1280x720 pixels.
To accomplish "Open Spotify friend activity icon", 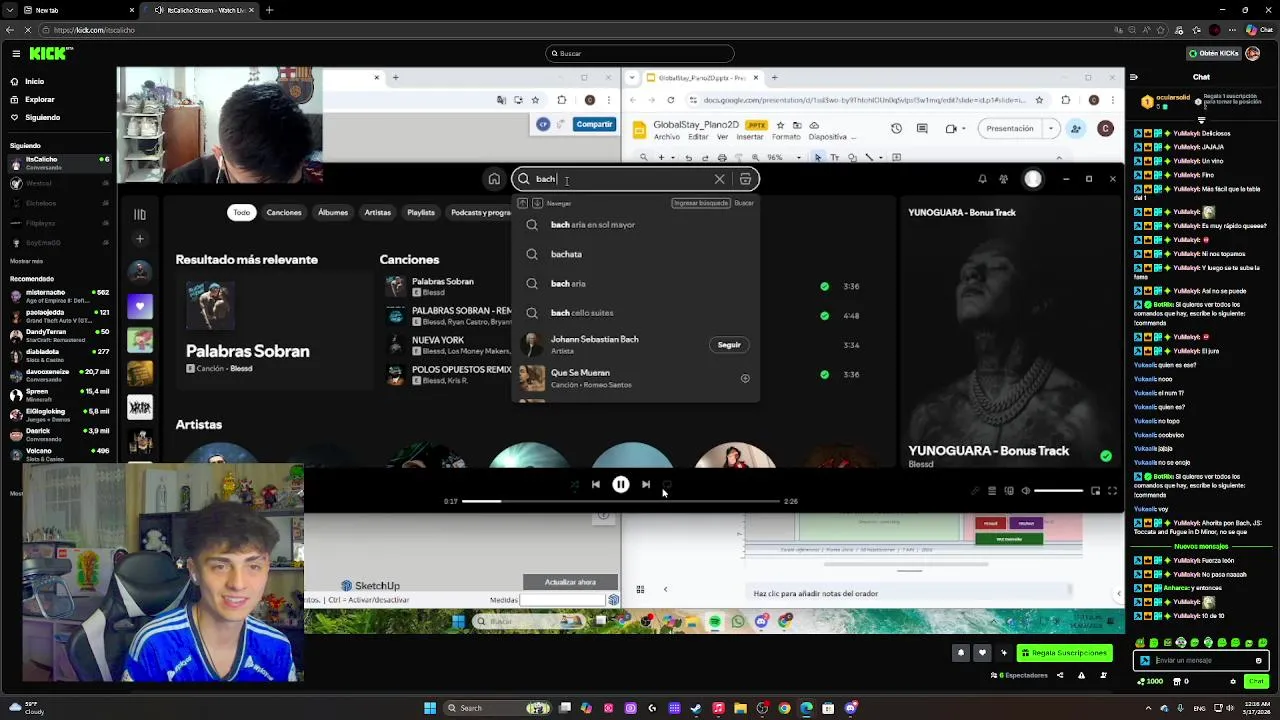I will click(x=1004, y=179).
